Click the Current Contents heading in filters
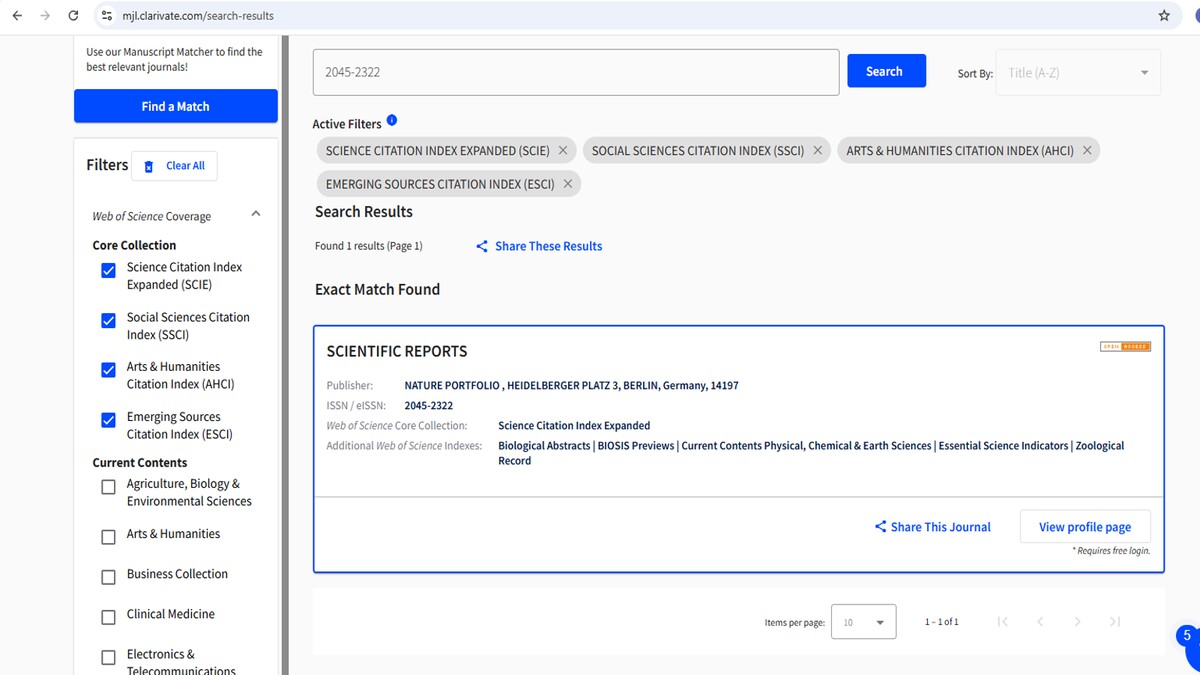 (x=140, y=462)
